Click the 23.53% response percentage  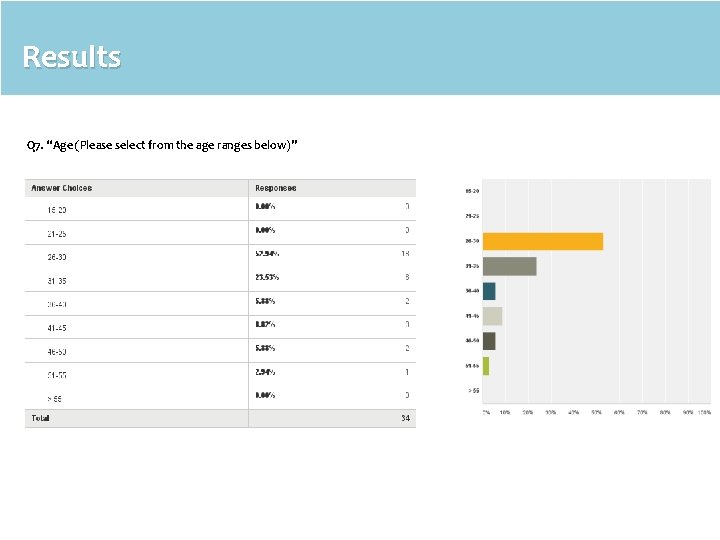267,277
